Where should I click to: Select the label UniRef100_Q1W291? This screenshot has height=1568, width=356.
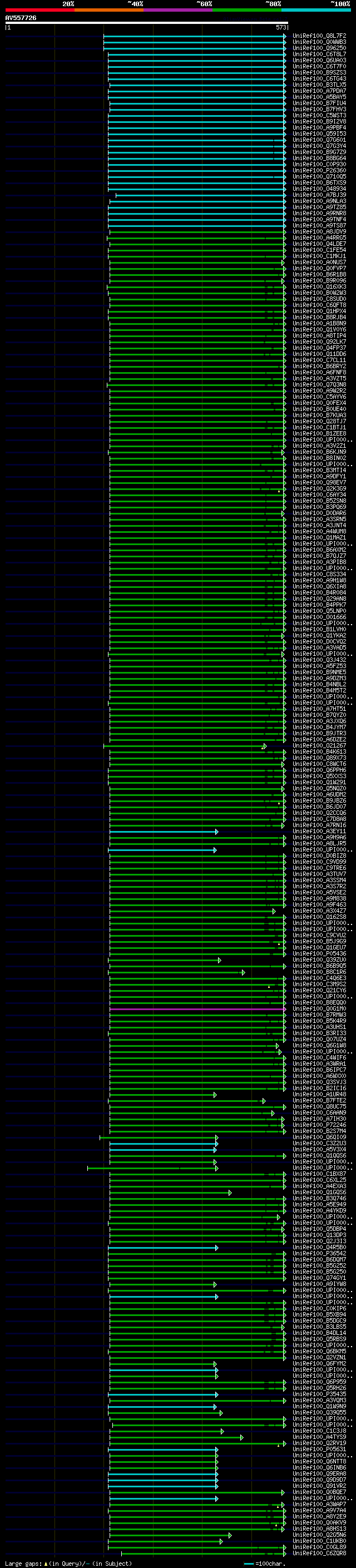(x=319, y=783)
